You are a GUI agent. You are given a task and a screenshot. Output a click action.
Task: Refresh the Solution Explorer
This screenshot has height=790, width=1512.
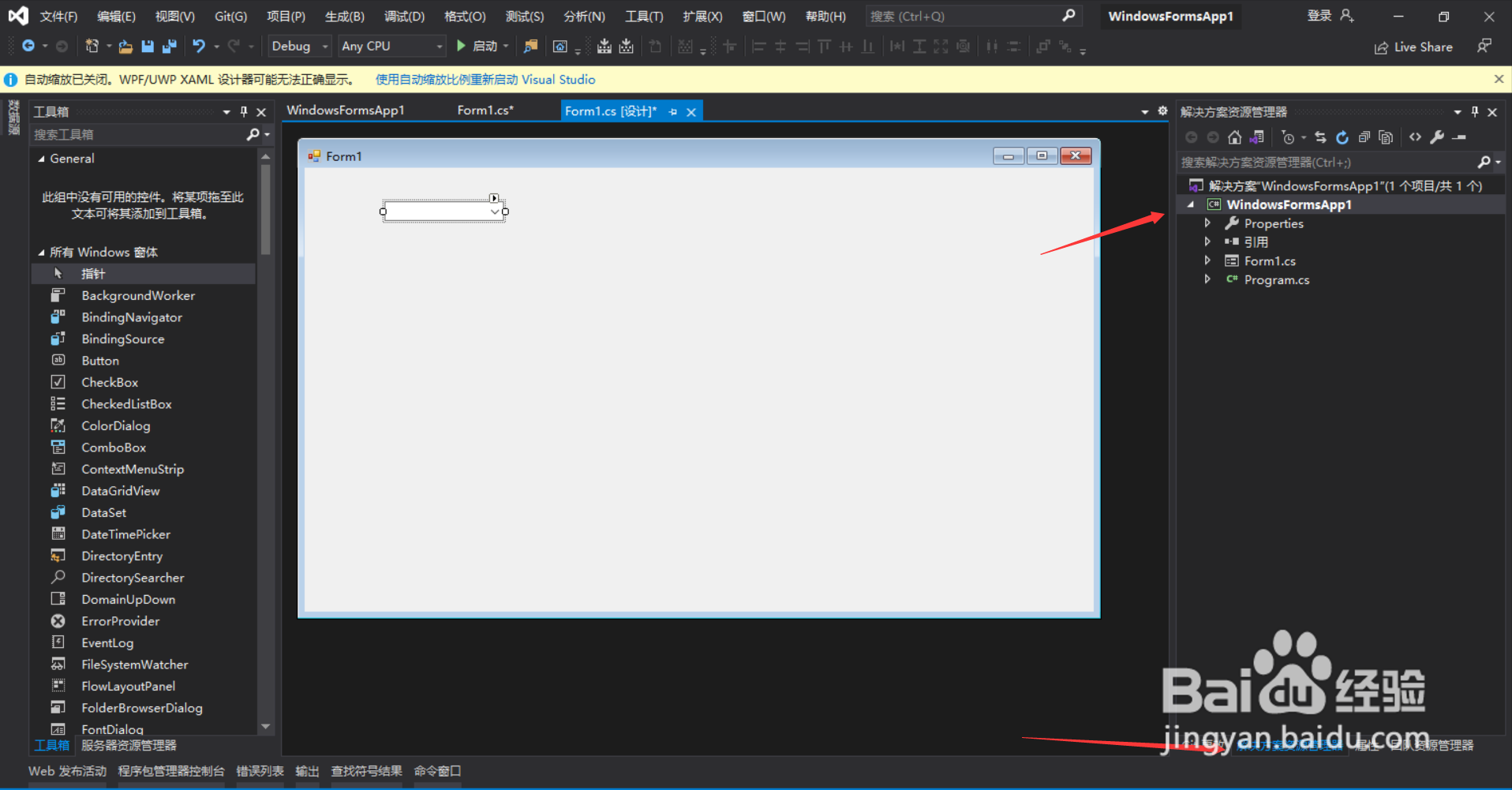tap(1342, 137)
